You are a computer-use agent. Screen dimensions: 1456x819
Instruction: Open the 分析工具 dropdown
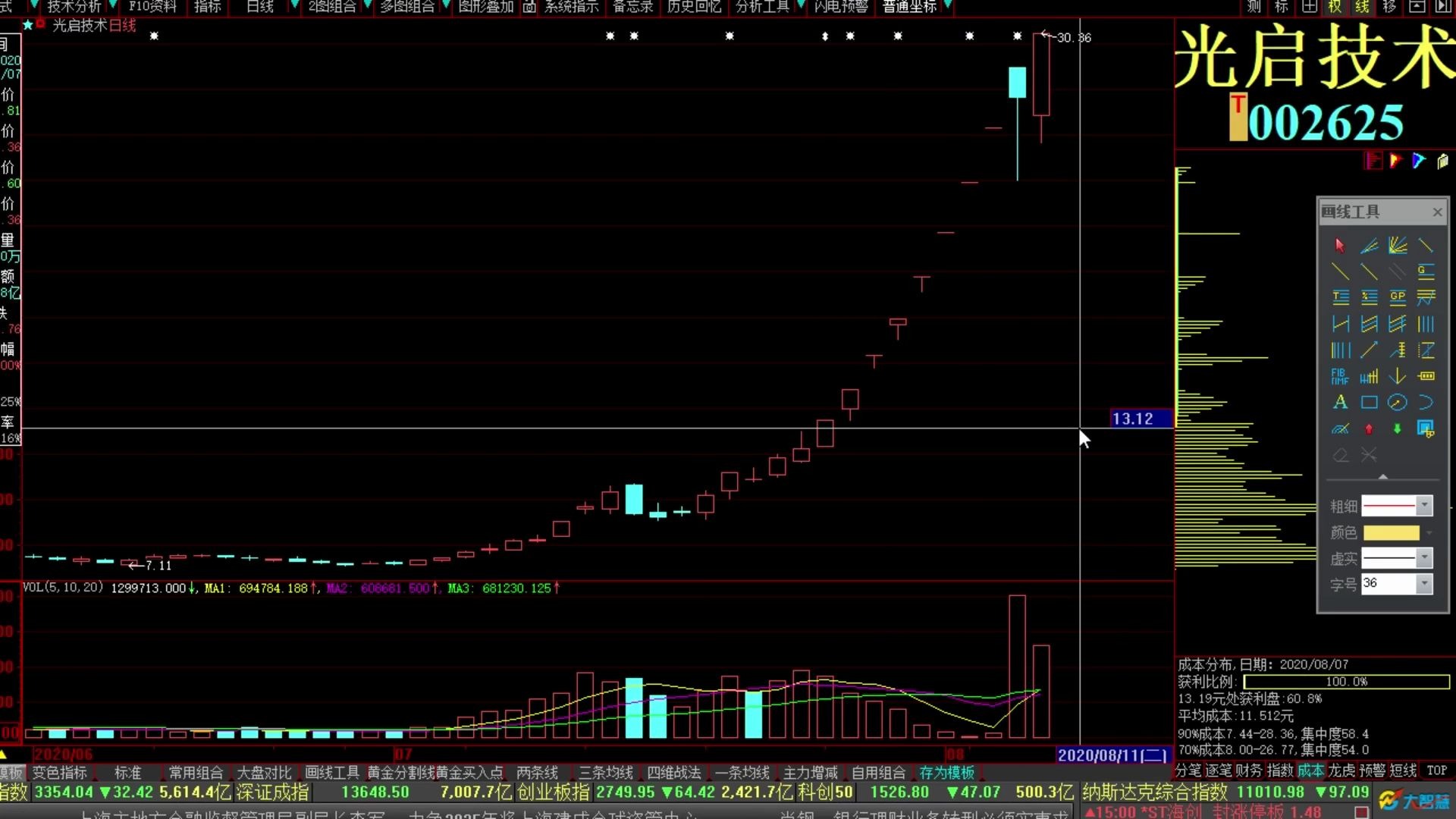point(763,7)
